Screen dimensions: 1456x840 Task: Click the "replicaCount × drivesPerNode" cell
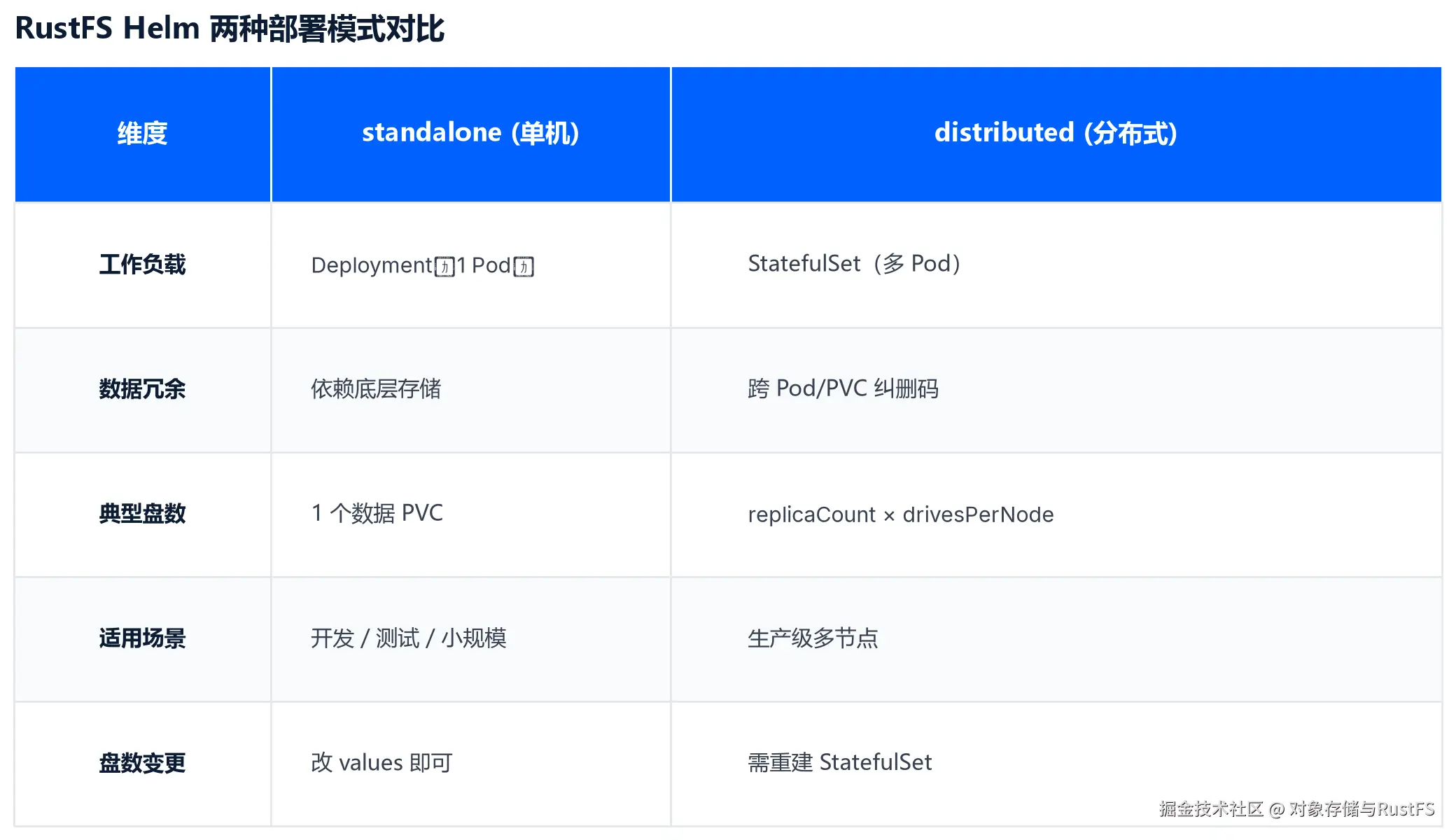(x=1056, y=514)
